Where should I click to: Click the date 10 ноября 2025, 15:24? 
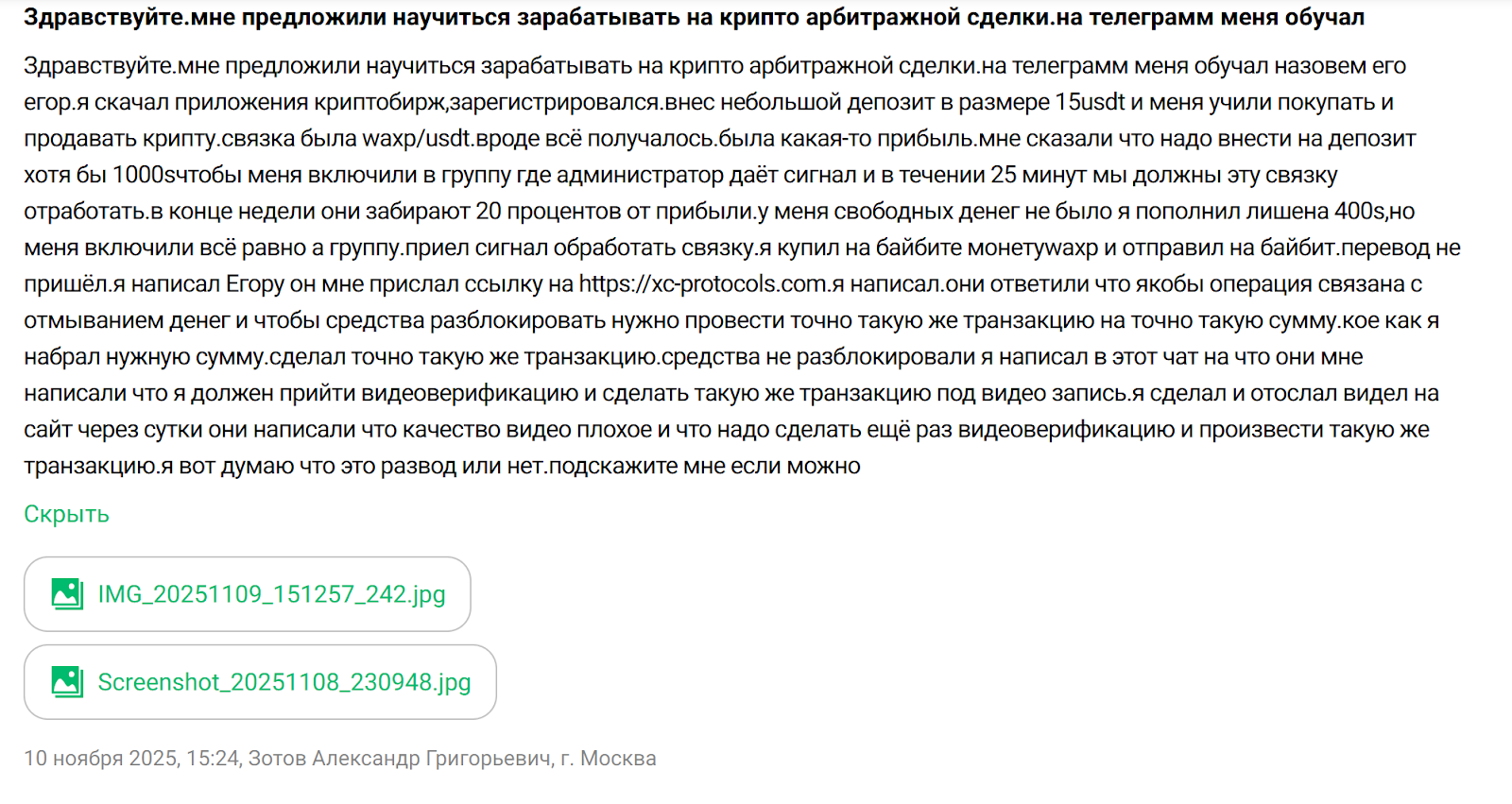131,759
